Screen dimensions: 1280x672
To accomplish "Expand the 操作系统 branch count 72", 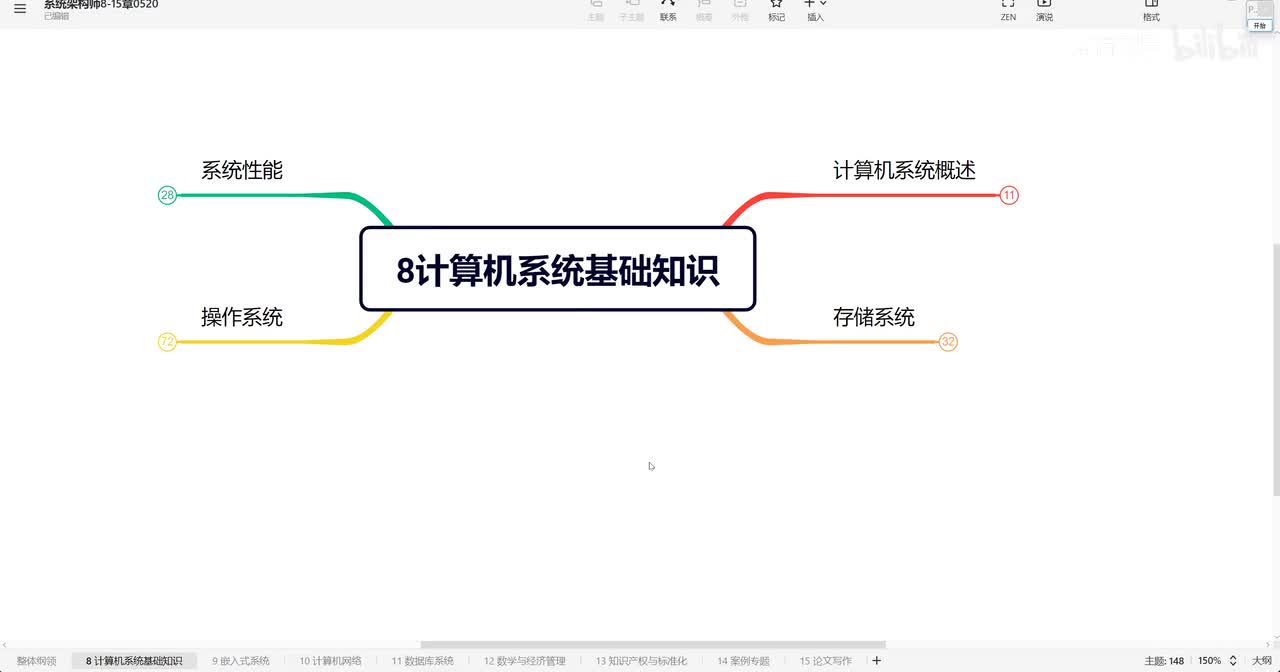I will tap(167, 342).
